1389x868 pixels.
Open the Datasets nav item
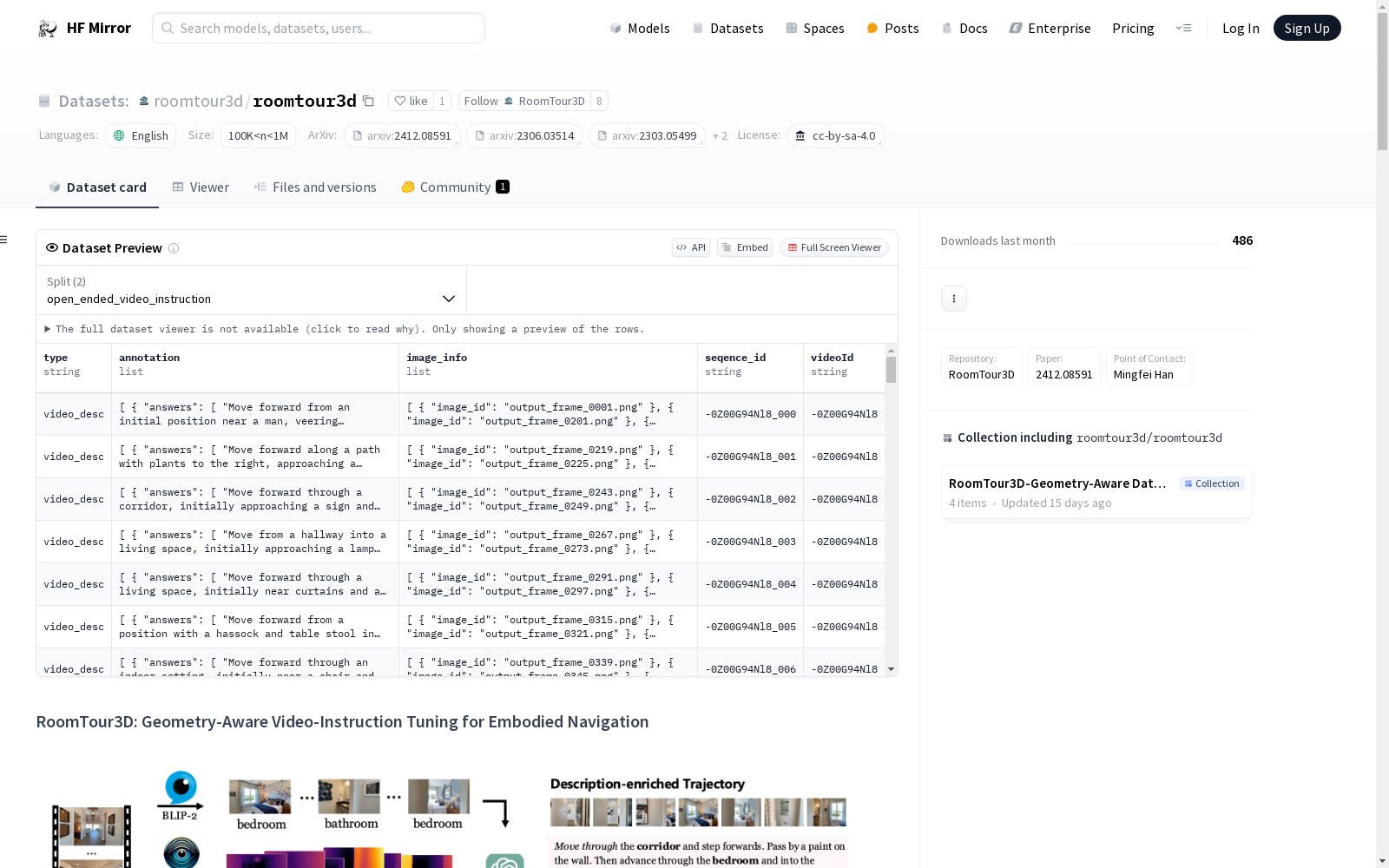727,29
